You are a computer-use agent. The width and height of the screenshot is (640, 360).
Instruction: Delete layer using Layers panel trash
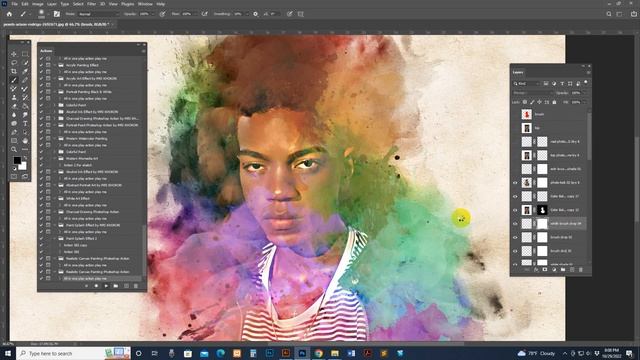[581, 270]
